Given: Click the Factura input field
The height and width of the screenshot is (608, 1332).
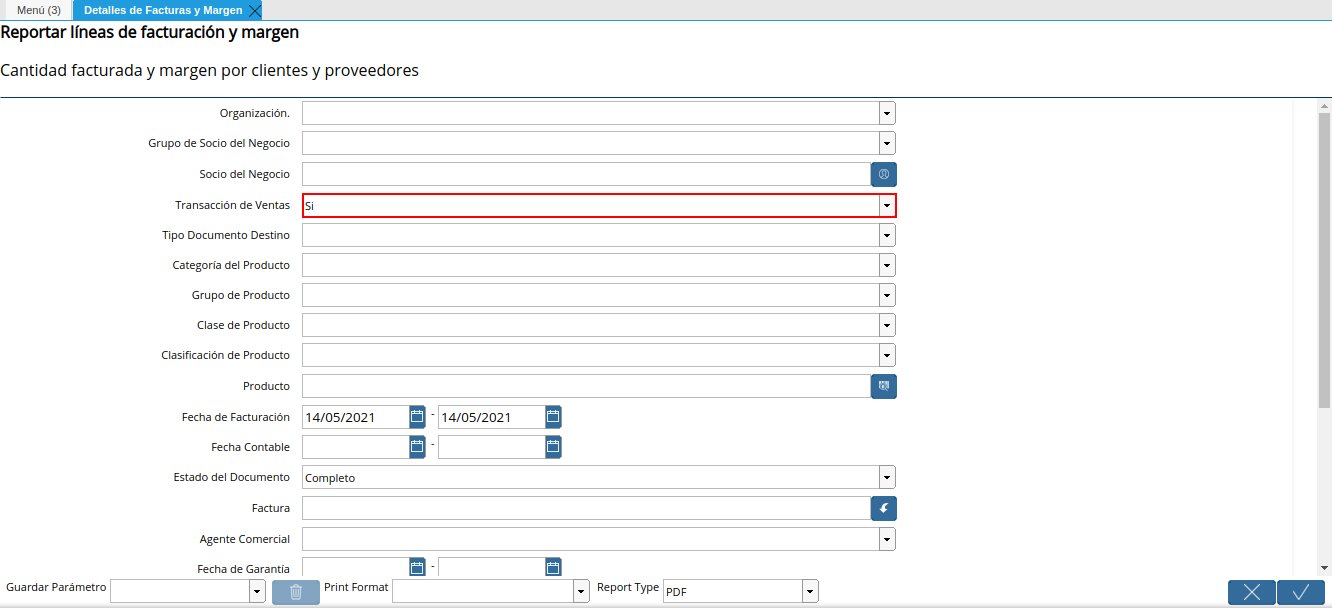Looking at the screenshot, I should 586,508.
